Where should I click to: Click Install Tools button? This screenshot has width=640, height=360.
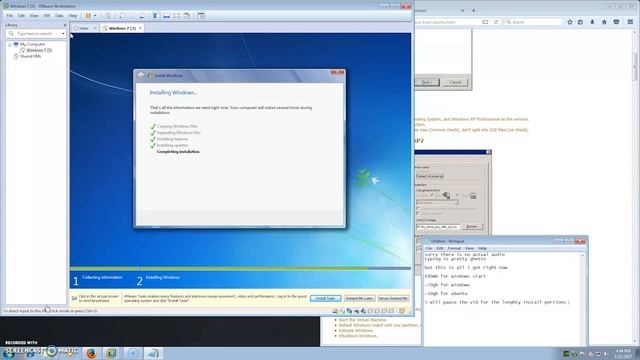(x=325, y=298)
